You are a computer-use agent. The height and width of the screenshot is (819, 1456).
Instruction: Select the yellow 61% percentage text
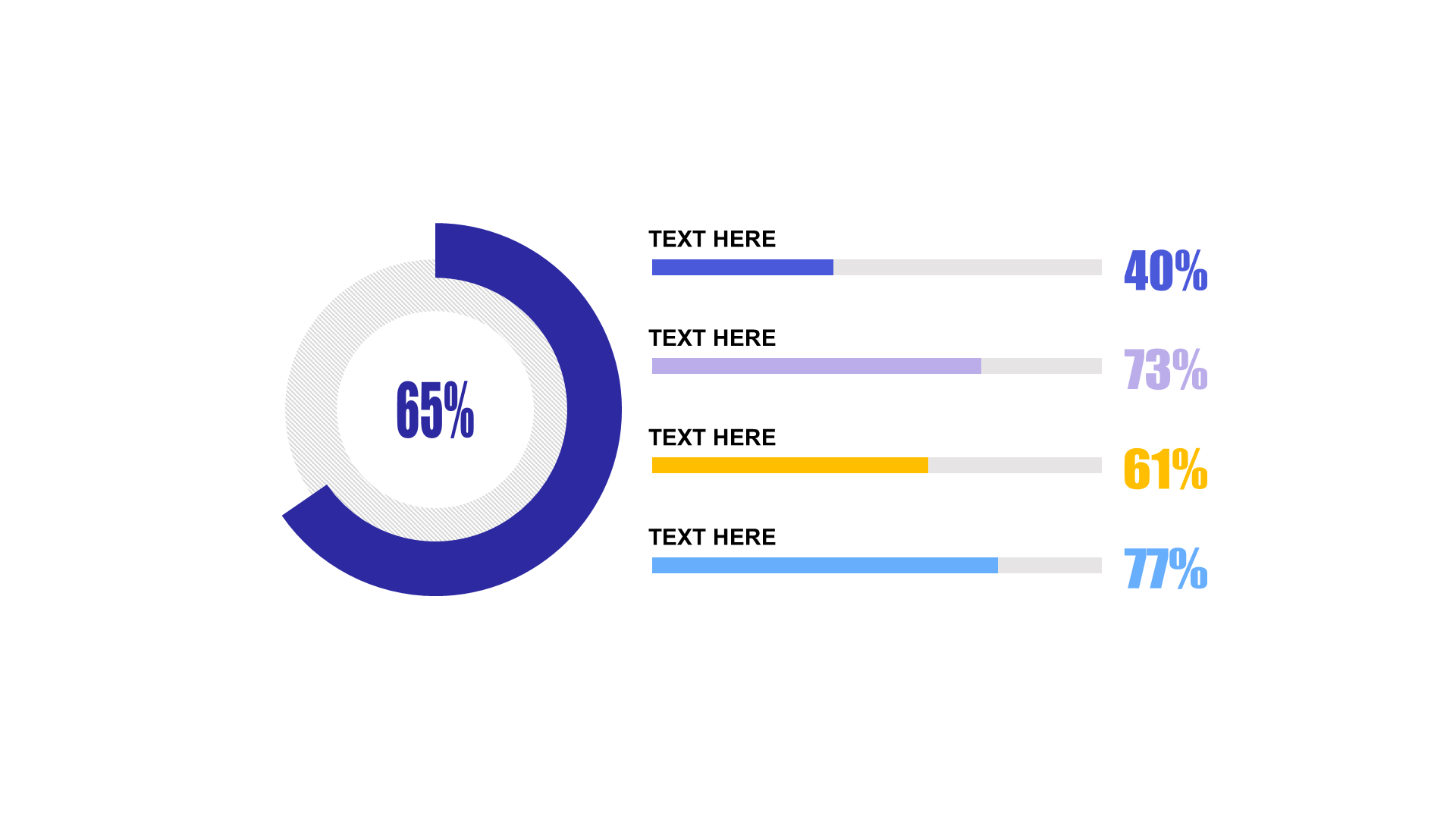click(1165, 469)
